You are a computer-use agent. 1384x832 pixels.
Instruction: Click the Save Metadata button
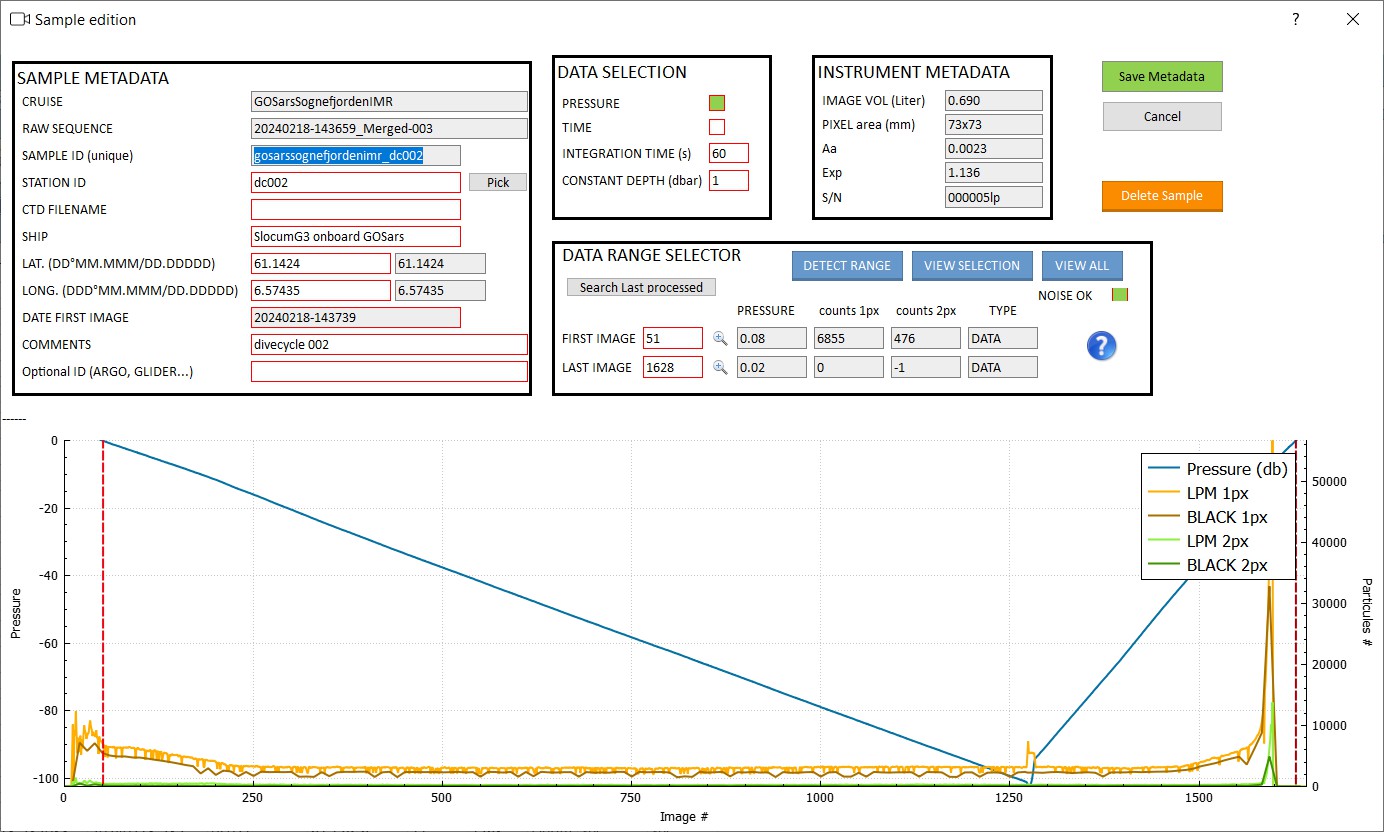coord(1161,76)
